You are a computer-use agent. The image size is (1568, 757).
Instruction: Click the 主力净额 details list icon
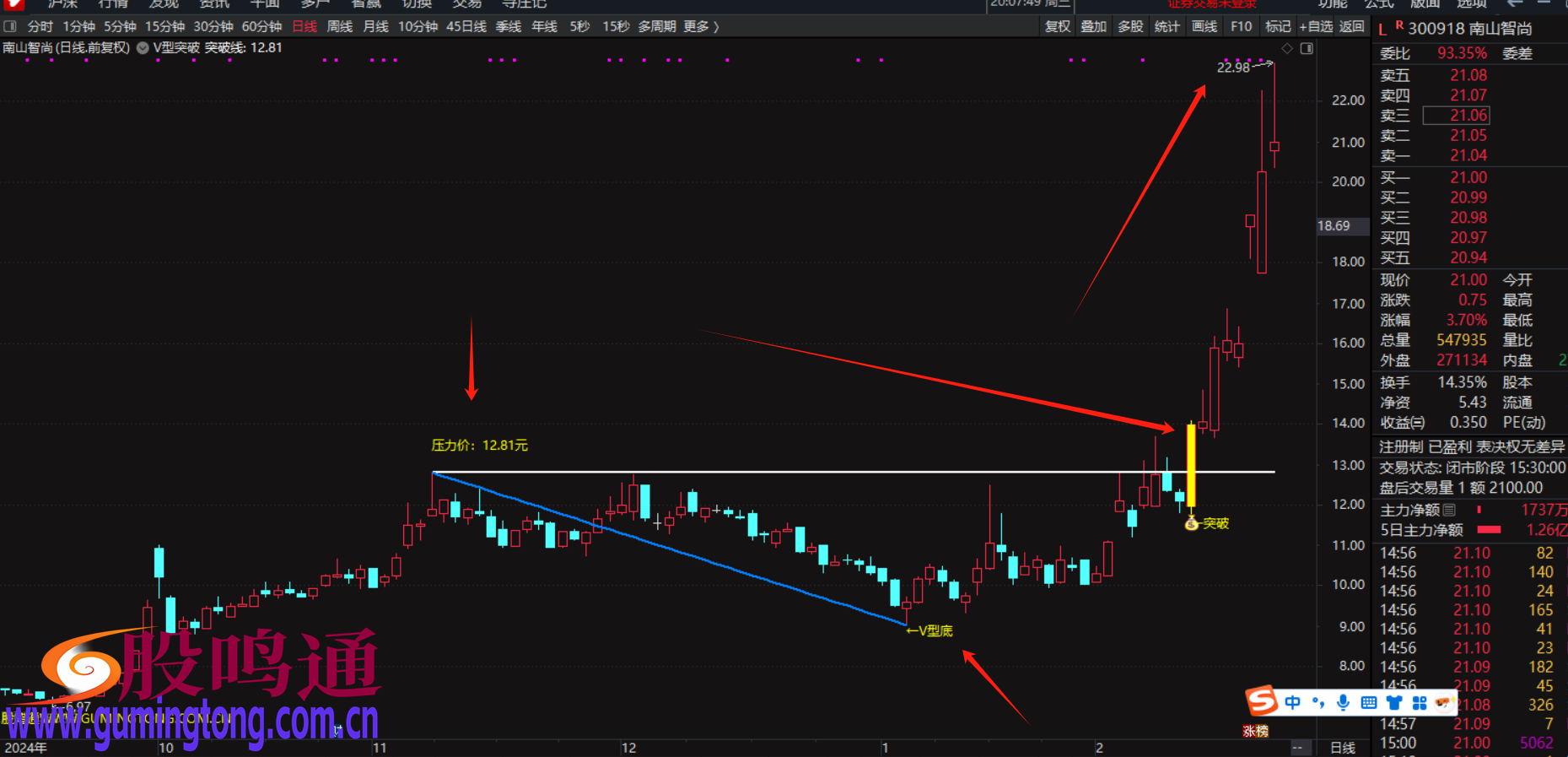(x=1449, y=510)
